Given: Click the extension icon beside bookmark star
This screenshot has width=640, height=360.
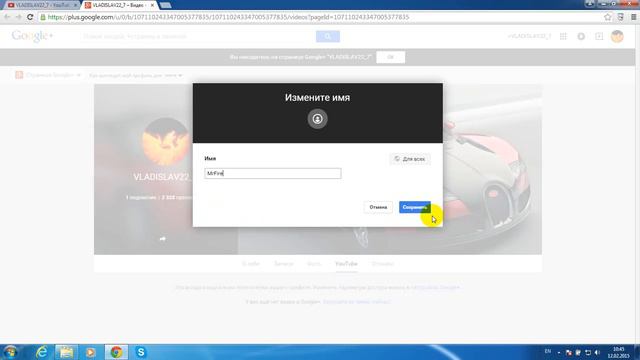Looking at the screenshot, I should click(x=620, y=17).
